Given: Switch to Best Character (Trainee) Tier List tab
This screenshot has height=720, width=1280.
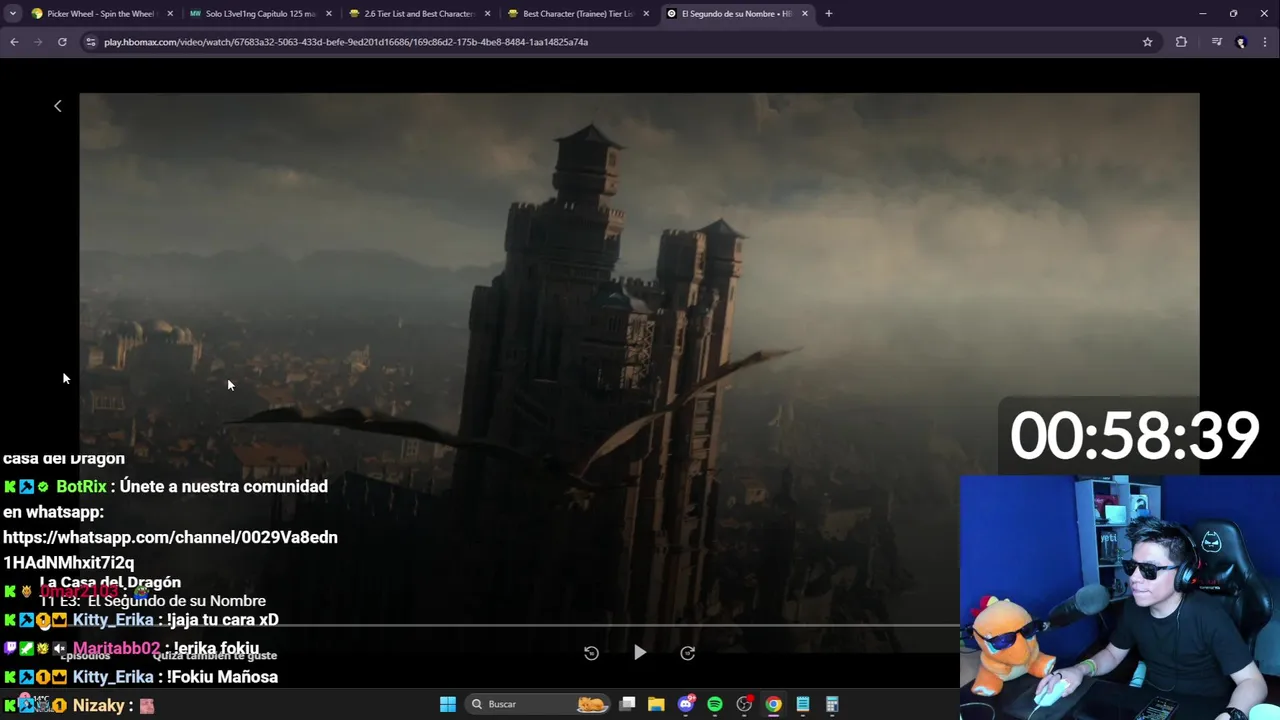Looking at the screenshot, I should [576, 14].
